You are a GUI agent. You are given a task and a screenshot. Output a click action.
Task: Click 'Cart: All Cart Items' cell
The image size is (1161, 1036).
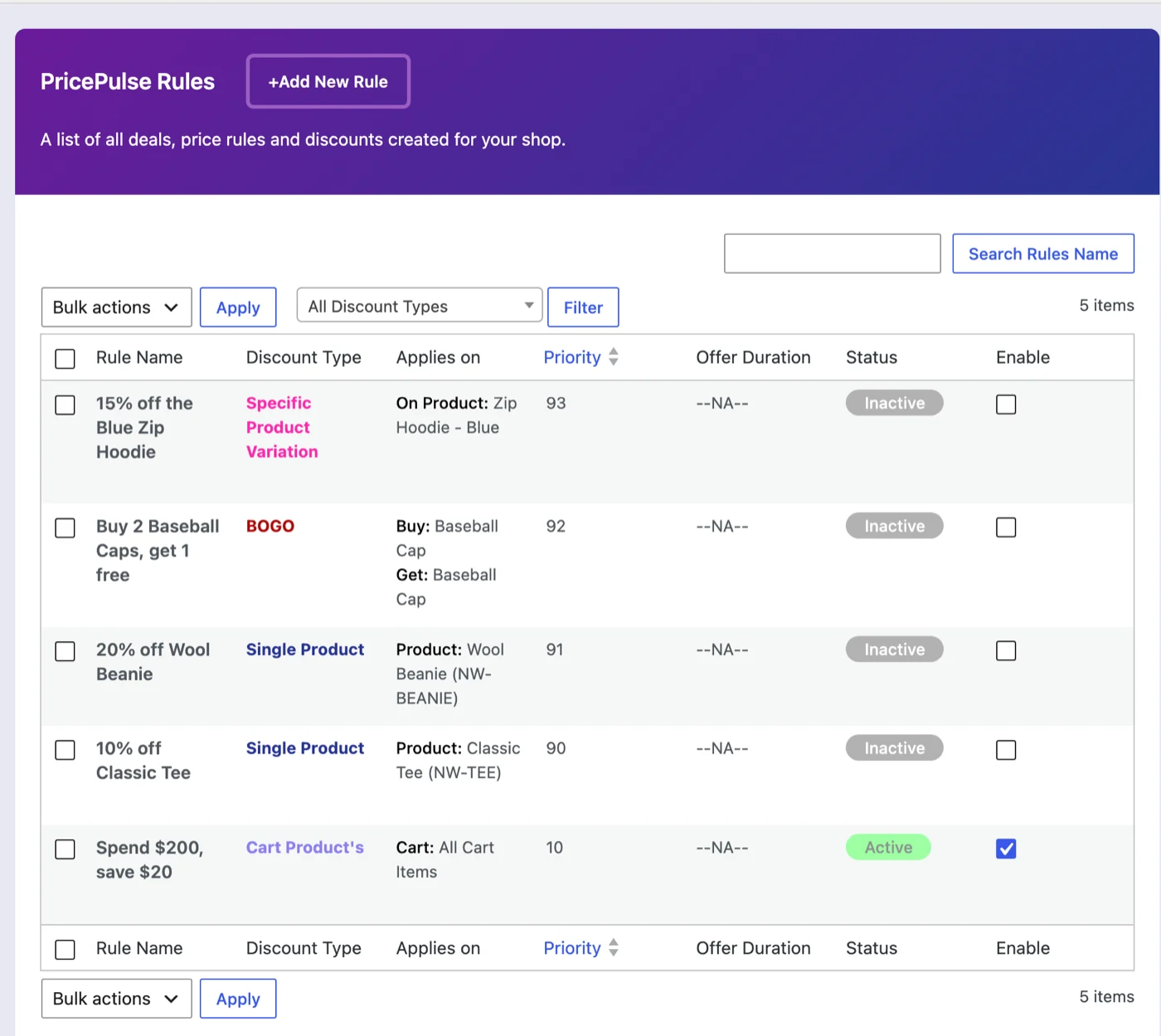click(x=445, y=859)
